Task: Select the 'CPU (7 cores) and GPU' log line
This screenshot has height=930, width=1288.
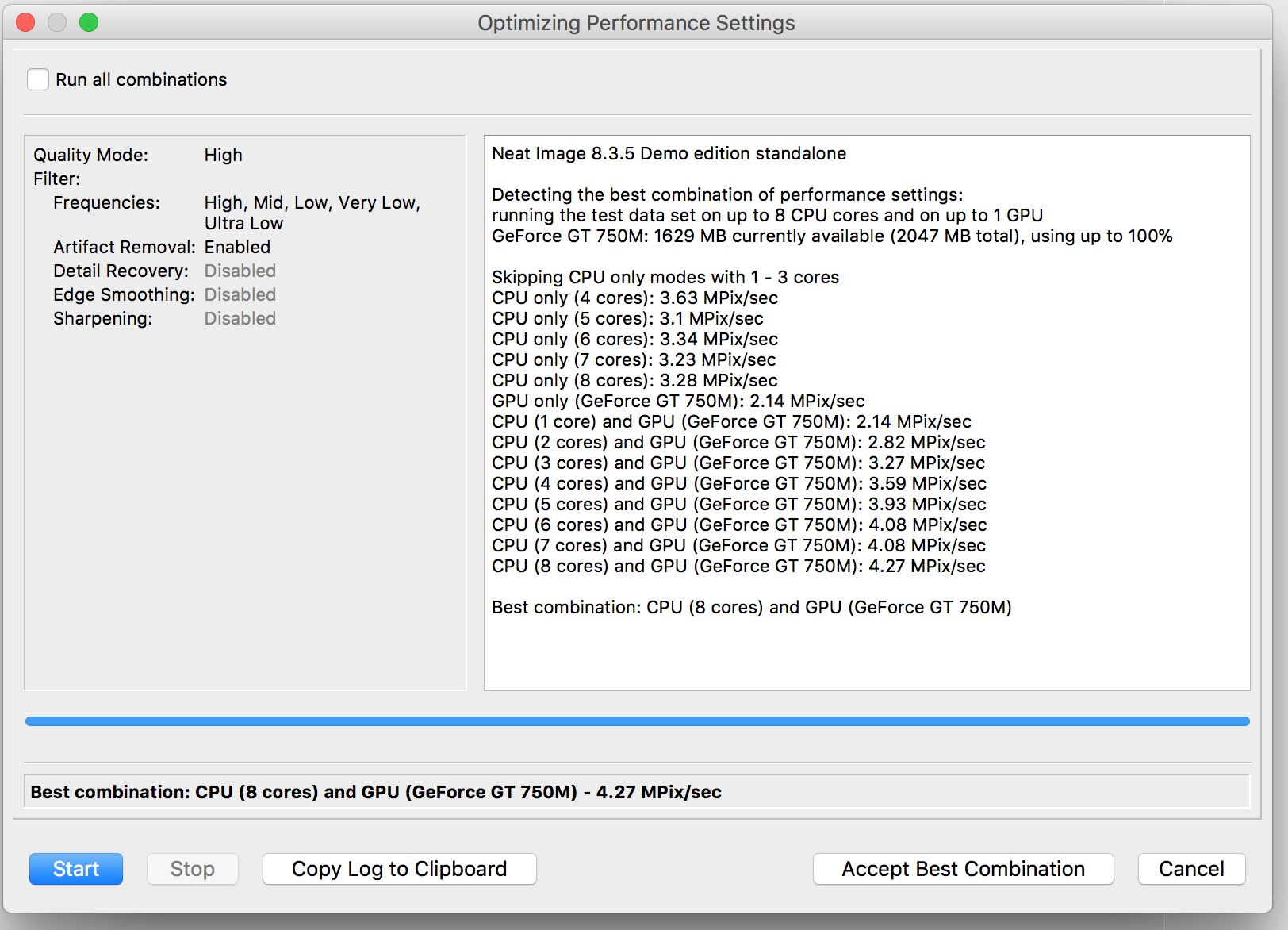Action: tap(738, 545)
